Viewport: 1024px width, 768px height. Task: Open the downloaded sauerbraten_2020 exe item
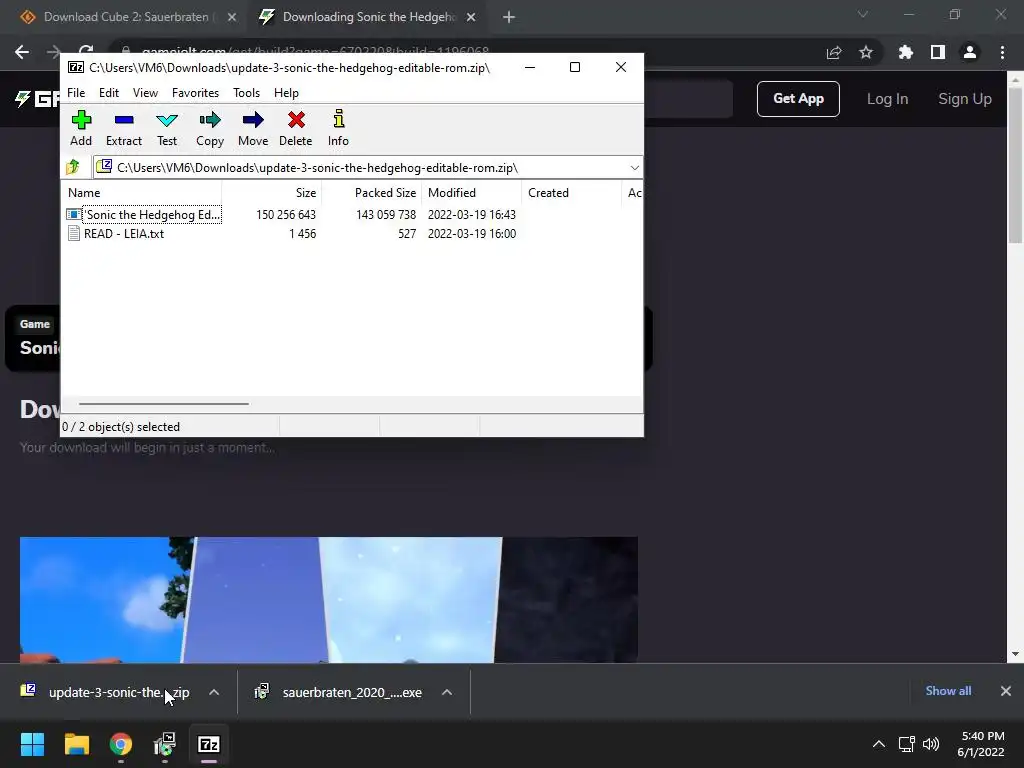(340, 692)
